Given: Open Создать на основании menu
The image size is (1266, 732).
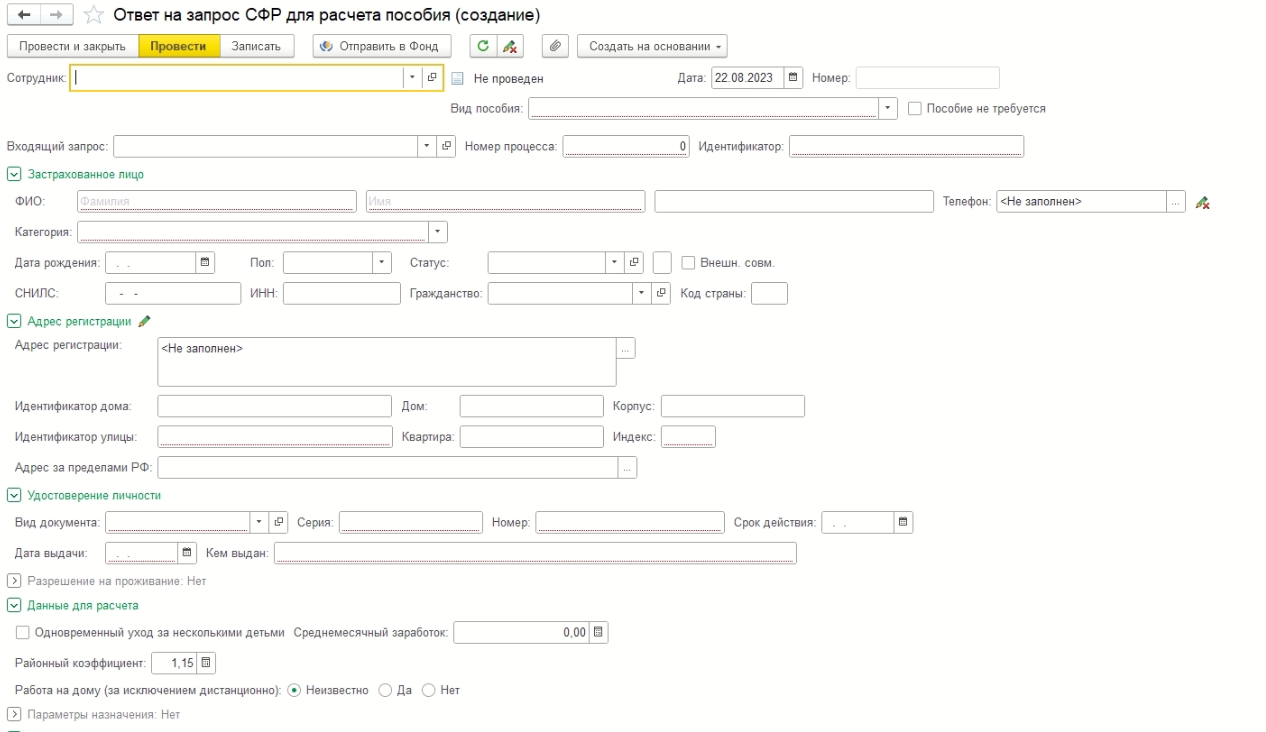Looking at the screenshot, I should pos(652,46).
